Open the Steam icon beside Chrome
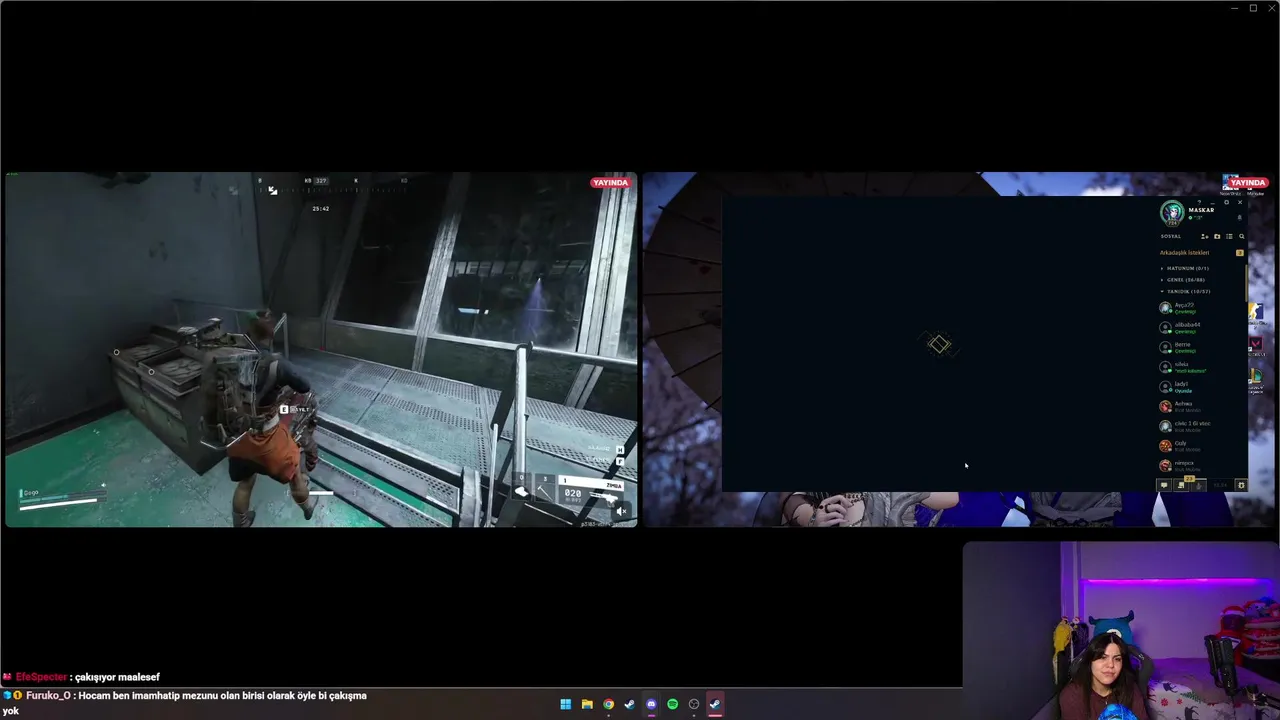 click(629, 704)
